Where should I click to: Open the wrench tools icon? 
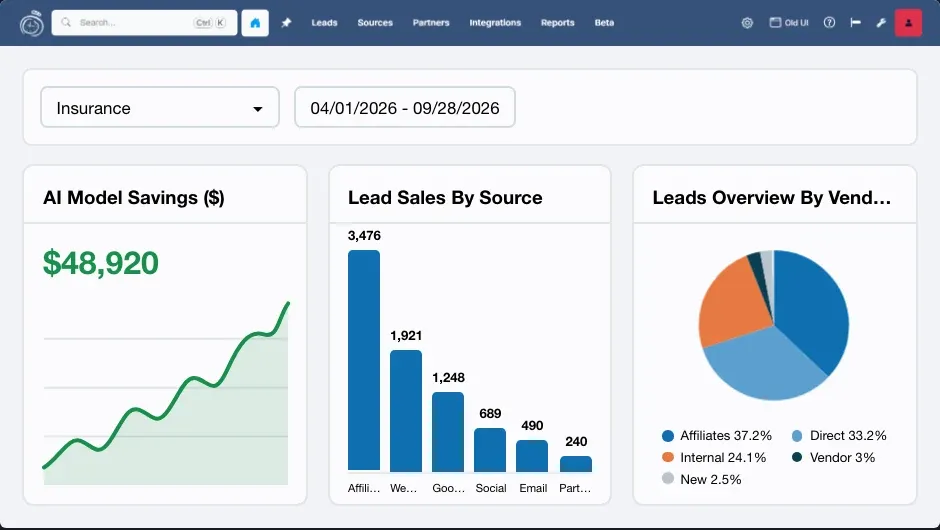coord(881,23)
